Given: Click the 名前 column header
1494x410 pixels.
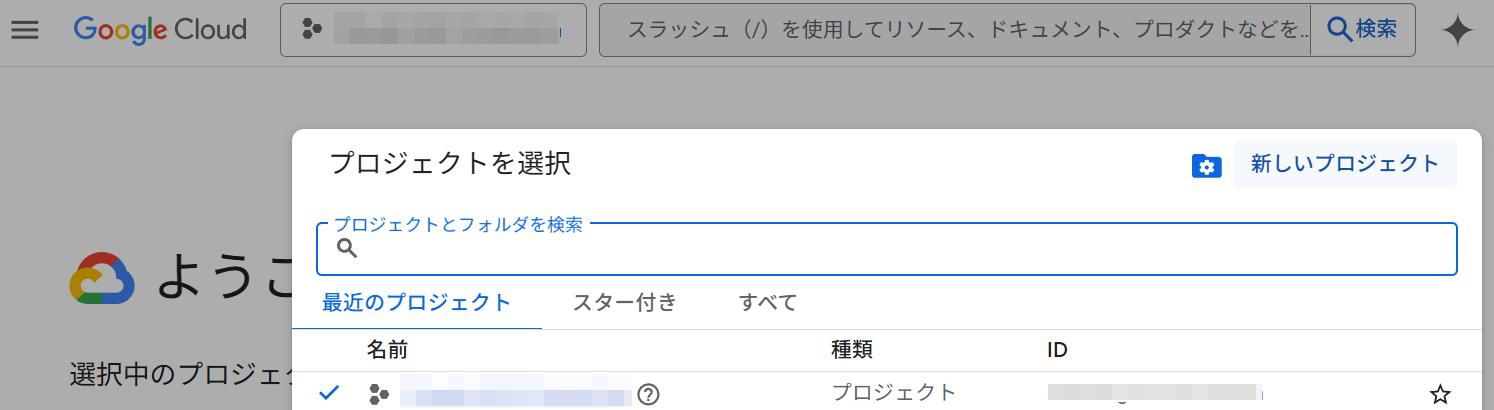Looking at the screenshot, I should pyautogui.click(x=387, y=350).
